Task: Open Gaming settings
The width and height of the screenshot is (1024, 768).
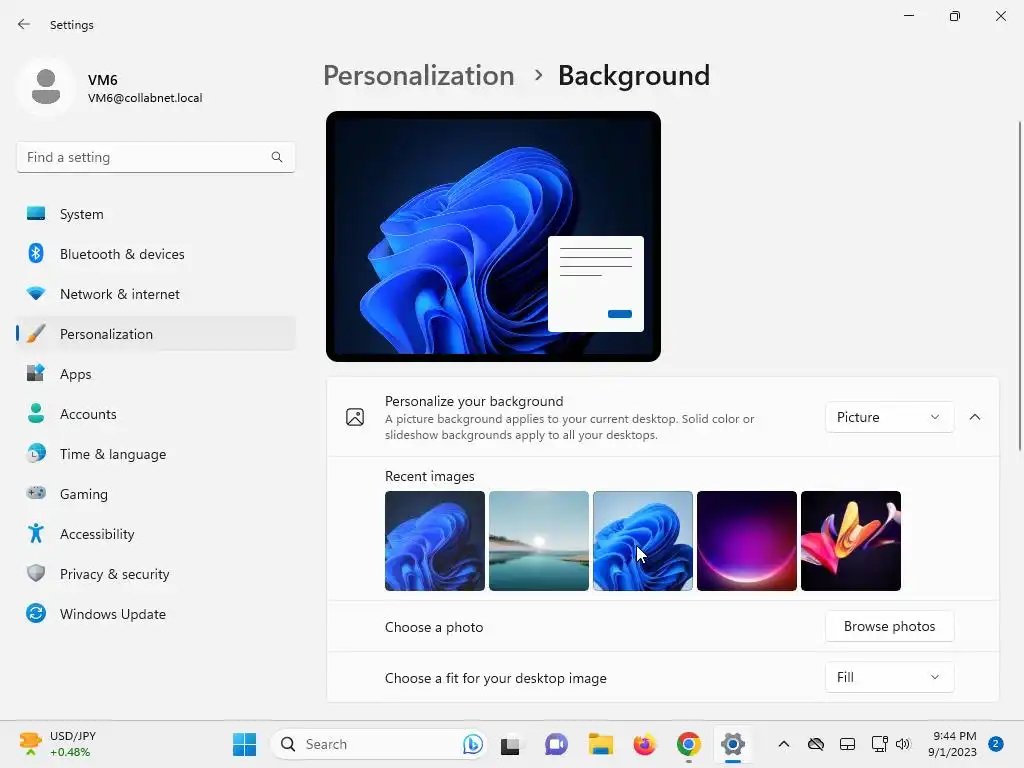Action: coord(155,494)
